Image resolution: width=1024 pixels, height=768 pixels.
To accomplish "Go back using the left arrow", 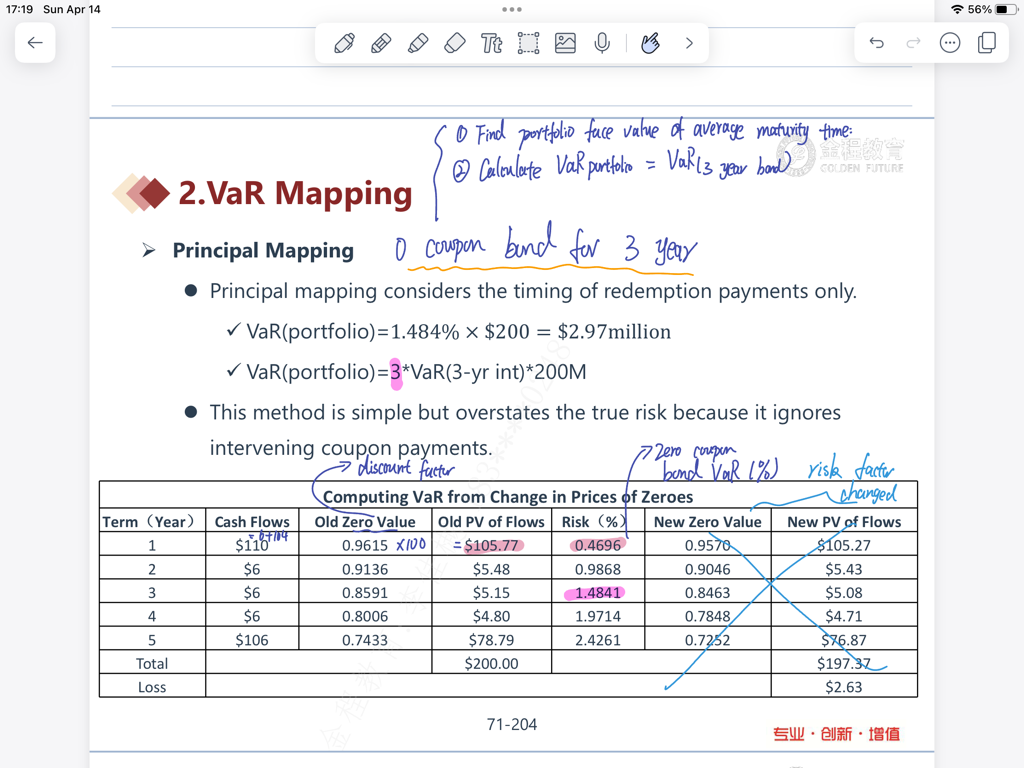I will (x=35, y=43).
